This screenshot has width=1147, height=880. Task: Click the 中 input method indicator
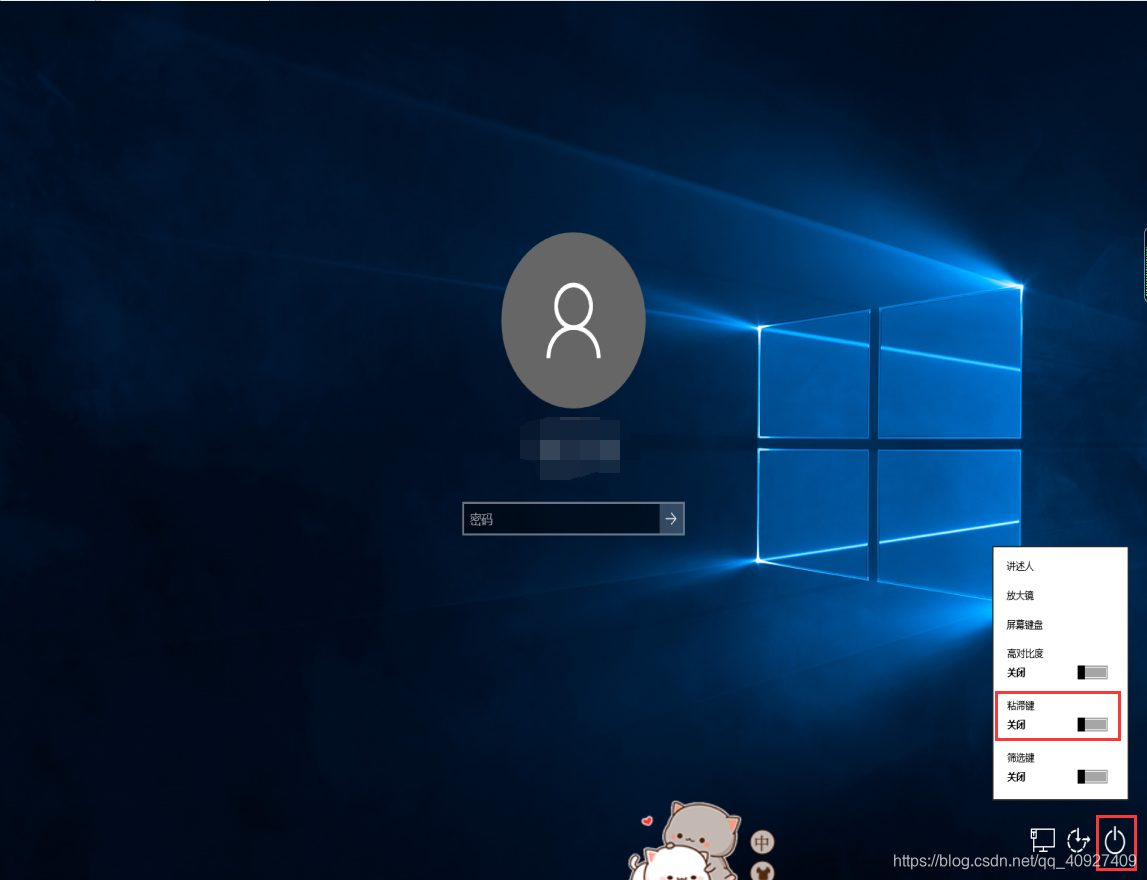(762, 843)
